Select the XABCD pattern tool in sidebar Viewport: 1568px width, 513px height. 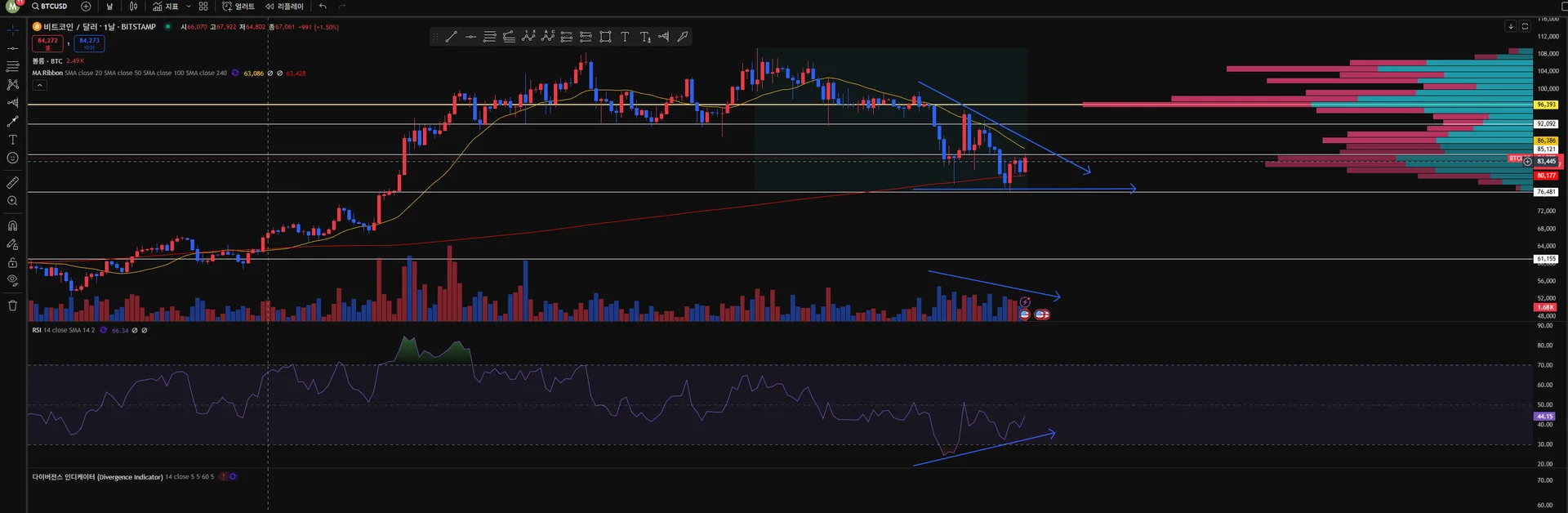click(x=12, y=84)
